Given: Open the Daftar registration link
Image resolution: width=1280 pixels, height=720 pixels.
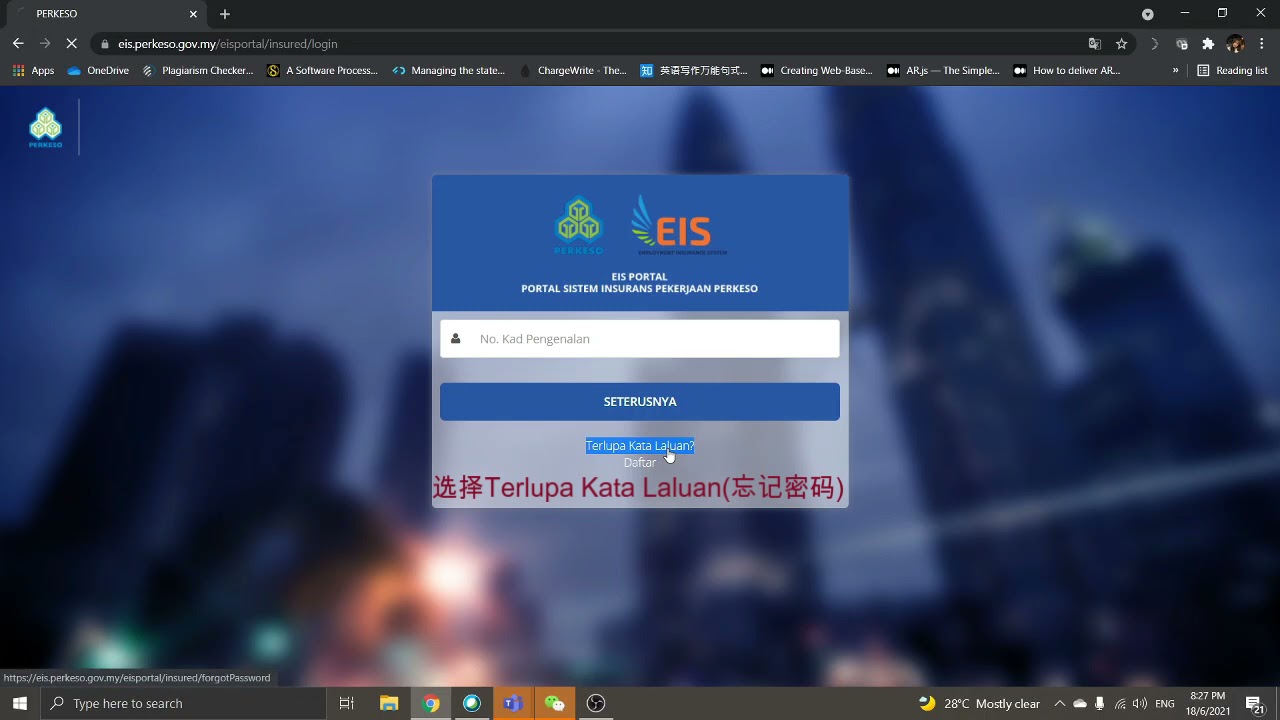Looking at the screenshot, I should [640, 463].
